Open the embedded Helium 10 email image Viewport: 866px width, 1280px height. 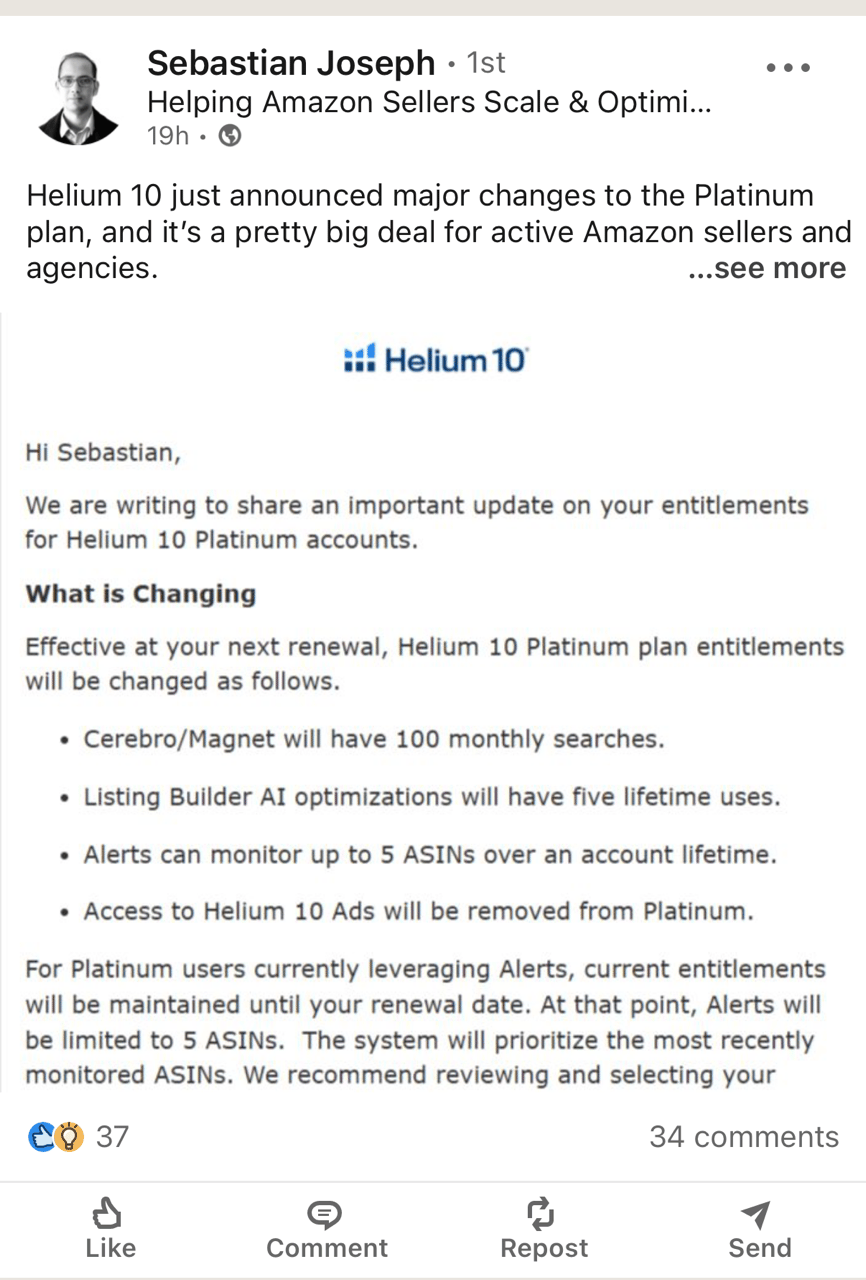[x=433, y=700]
